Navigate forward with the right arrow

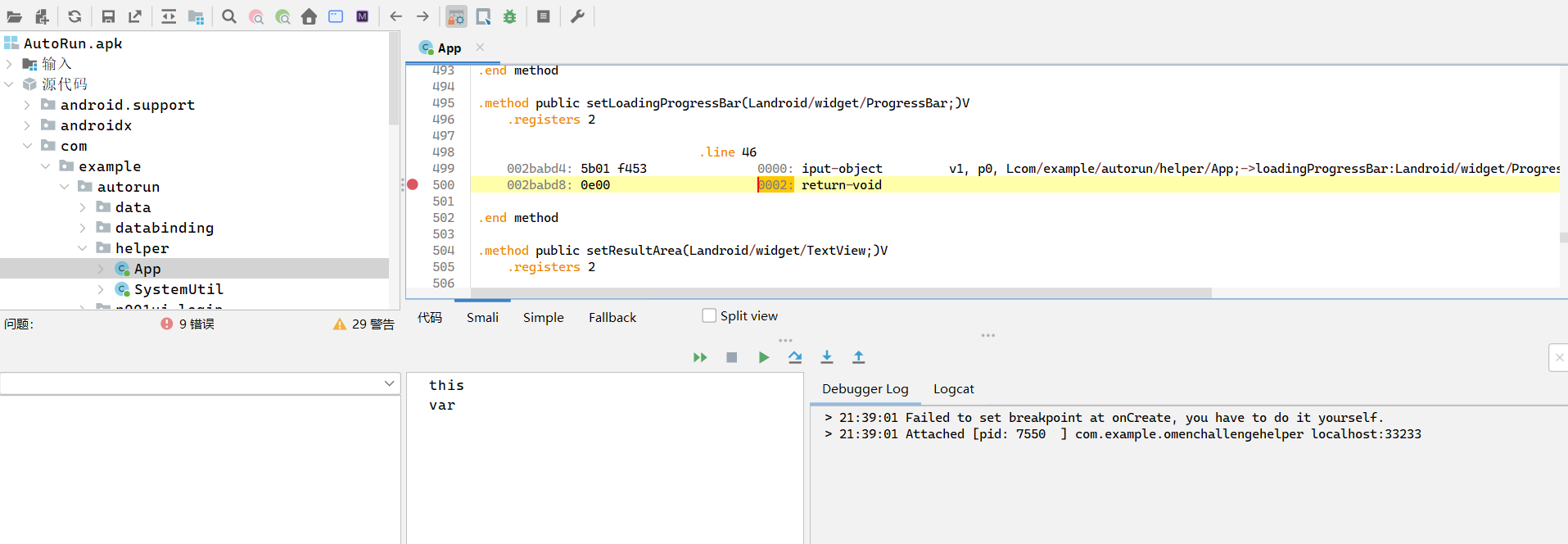[x=423, y=16]
